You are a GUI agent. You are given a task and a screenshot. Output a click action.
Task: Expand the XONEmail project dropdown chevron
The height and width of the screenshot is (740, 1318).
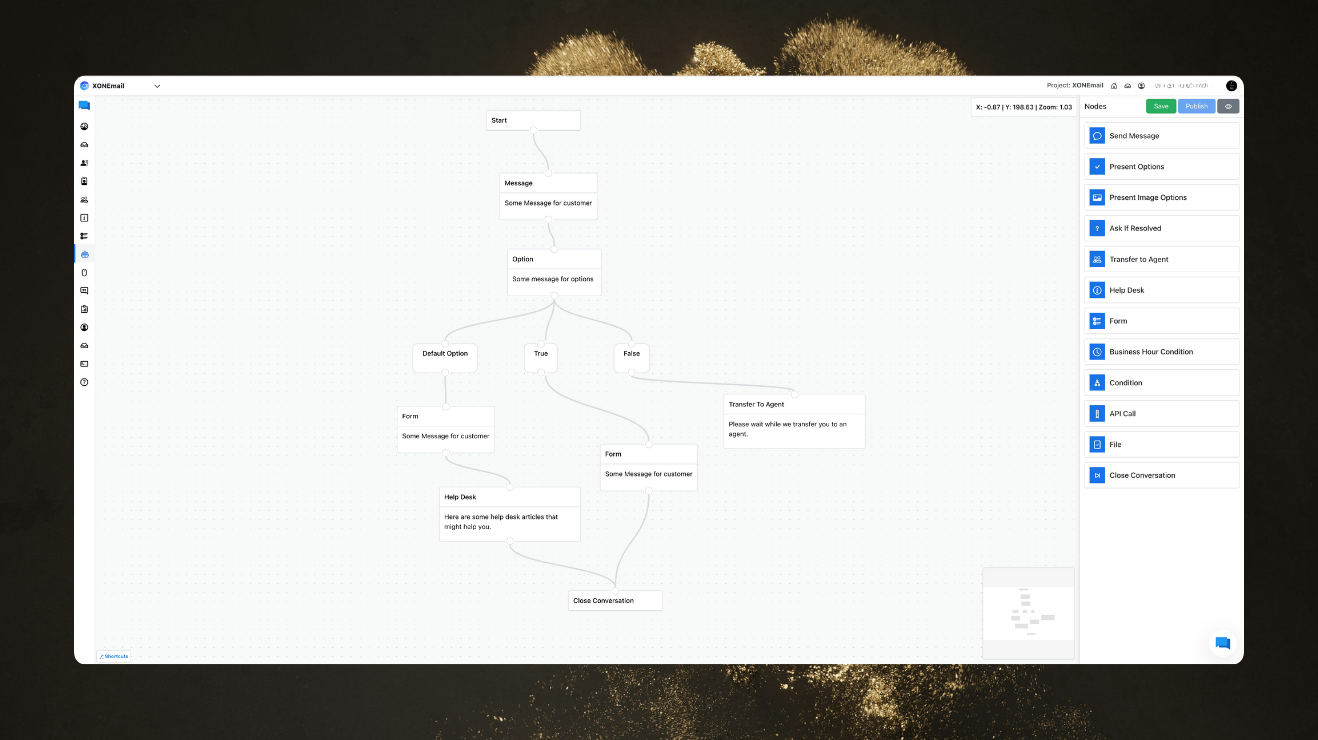[157, 86]
